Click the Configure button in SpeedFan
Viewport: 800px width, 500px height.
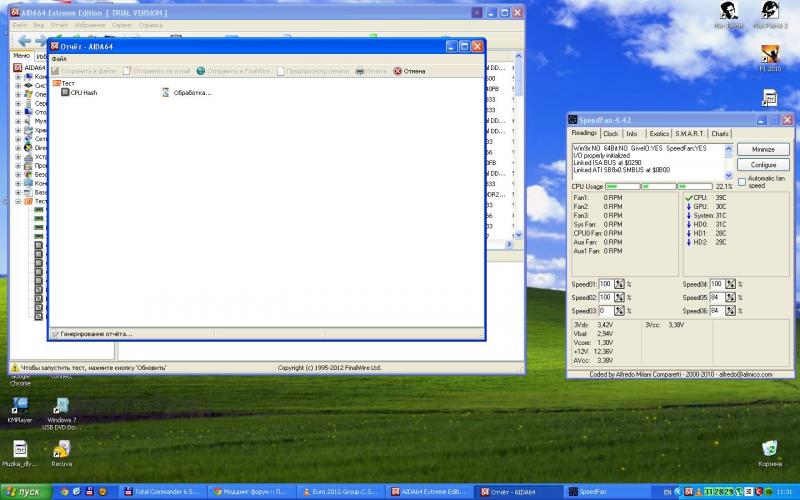(763, 165)
